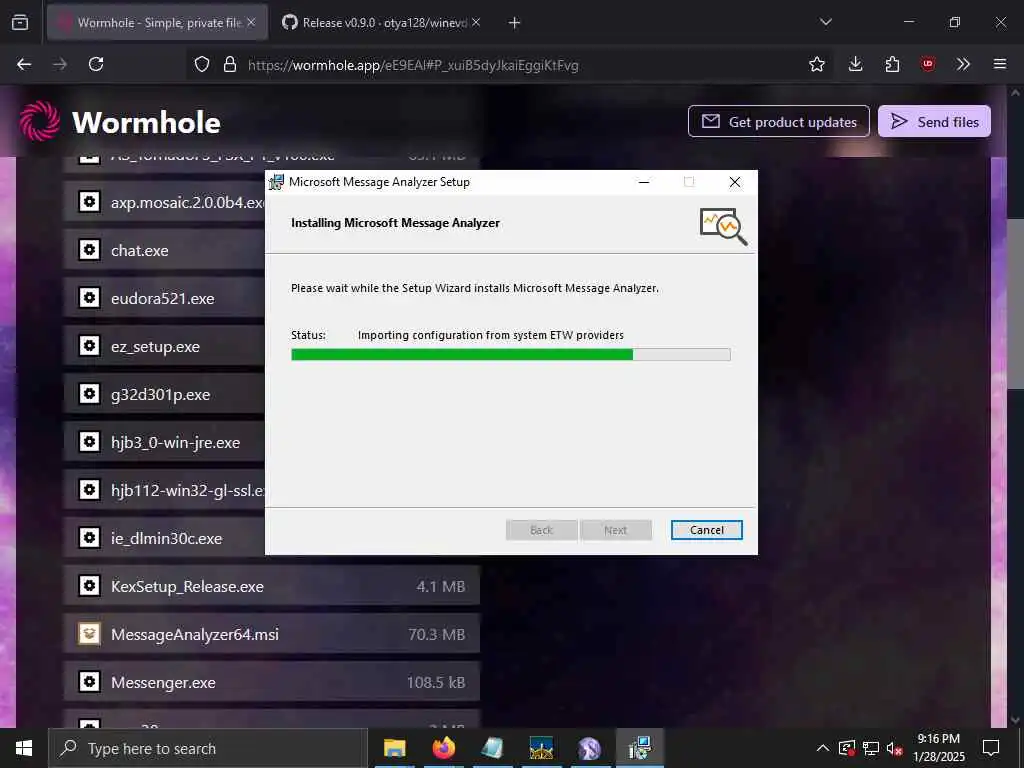Viewport: 1024px width, 768px height.
Task: Click the Send files button
Action: point(934,121)
